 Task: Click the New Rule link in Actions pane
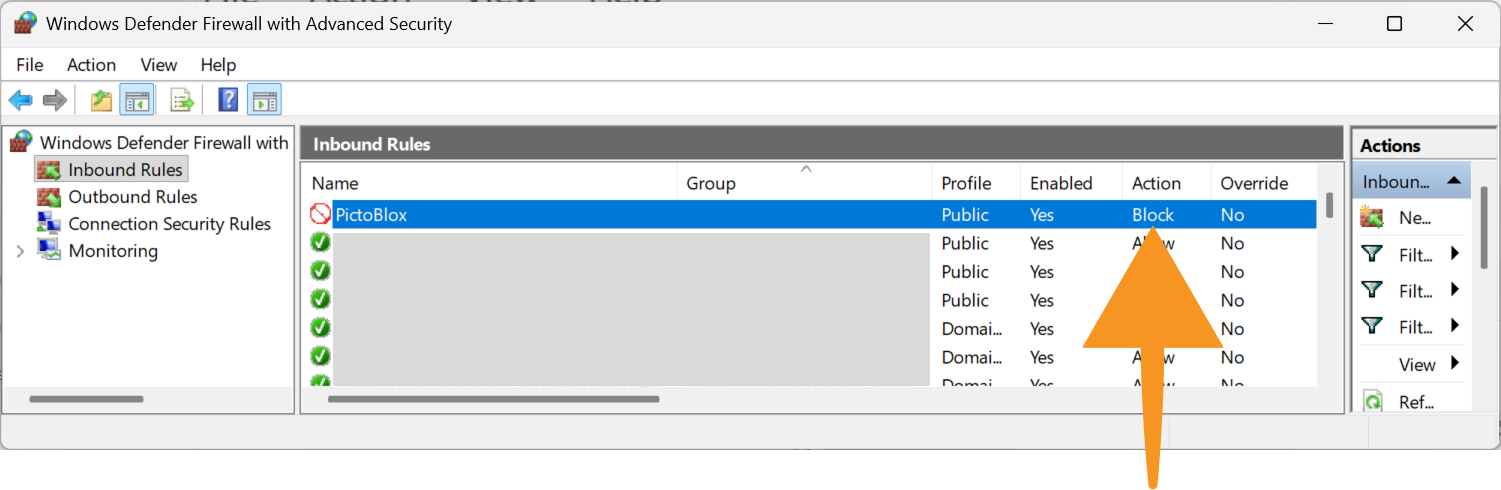1415,218
